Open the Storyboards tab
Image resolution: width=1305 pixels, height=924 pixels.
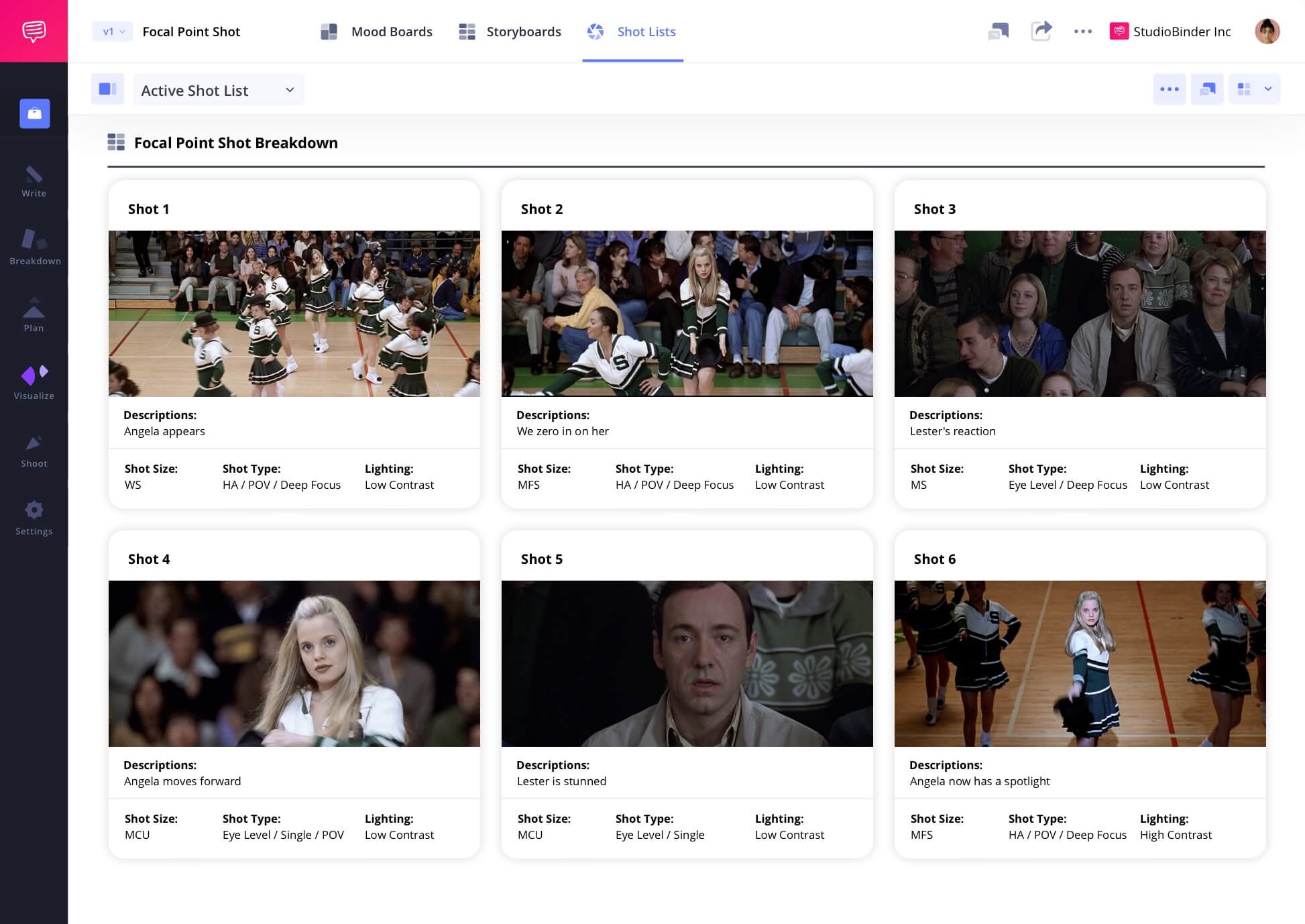[x=524, y=32]
